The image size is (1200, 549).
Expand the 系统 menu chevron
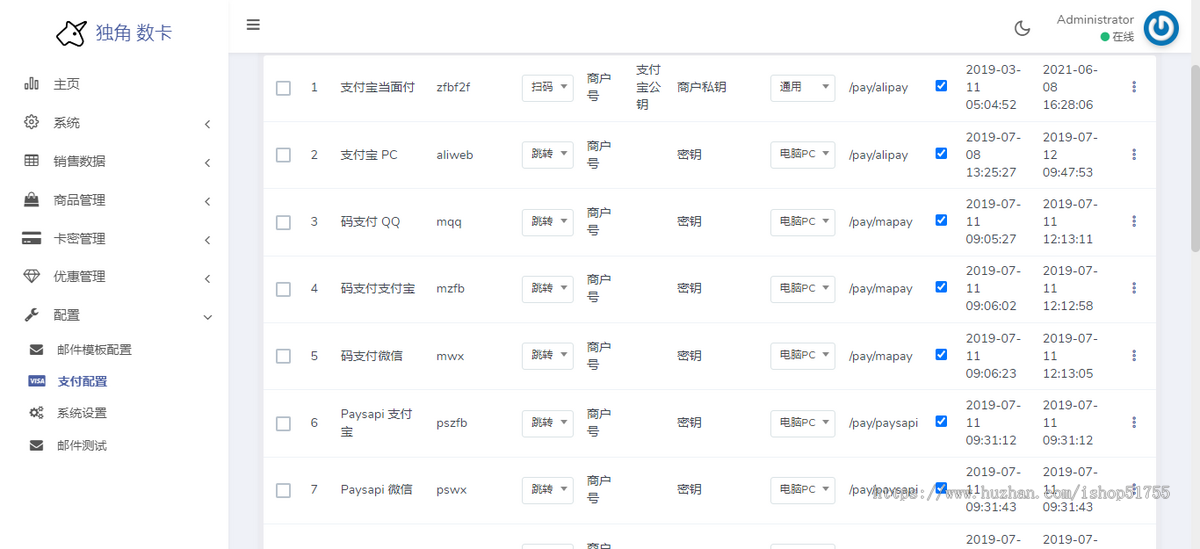point(207,124)
